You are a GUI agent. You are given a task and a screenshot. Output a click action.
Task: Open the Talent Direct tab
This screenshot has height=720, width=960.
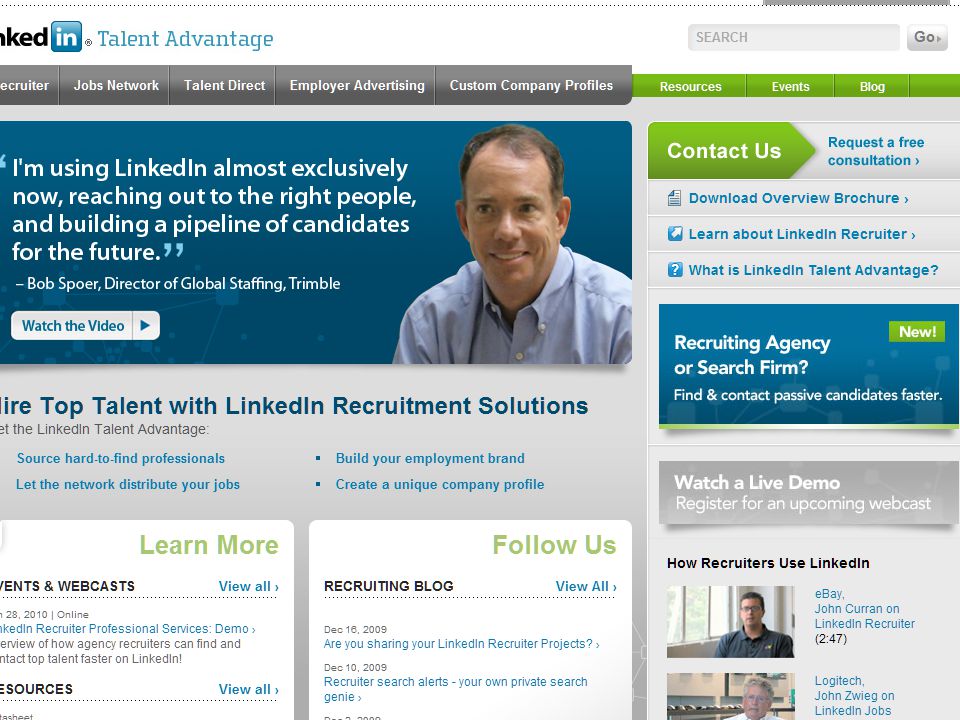point(224,86)
